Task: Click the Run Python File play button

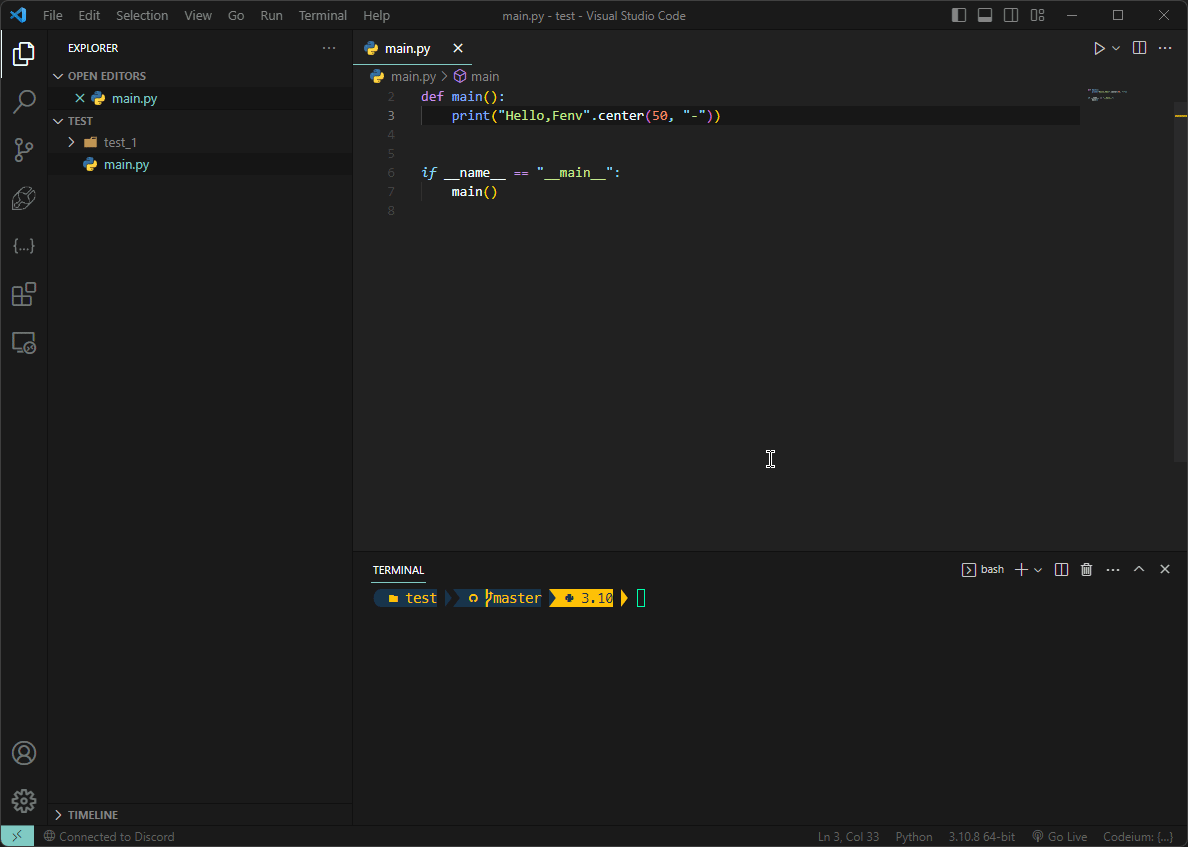Action: point(1099,48)
